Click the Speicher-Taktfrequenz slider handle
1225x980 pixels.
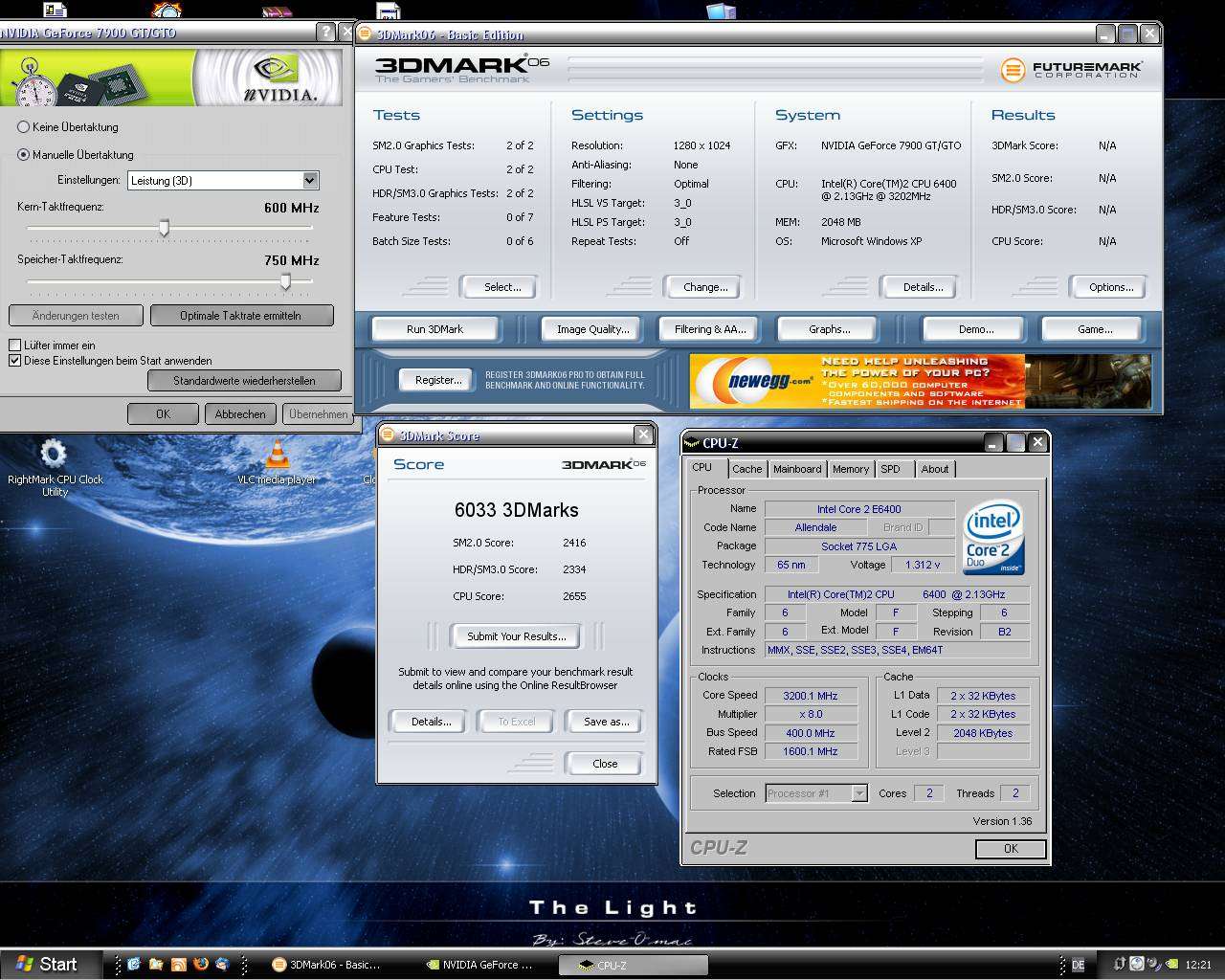(x=285, y=280)
